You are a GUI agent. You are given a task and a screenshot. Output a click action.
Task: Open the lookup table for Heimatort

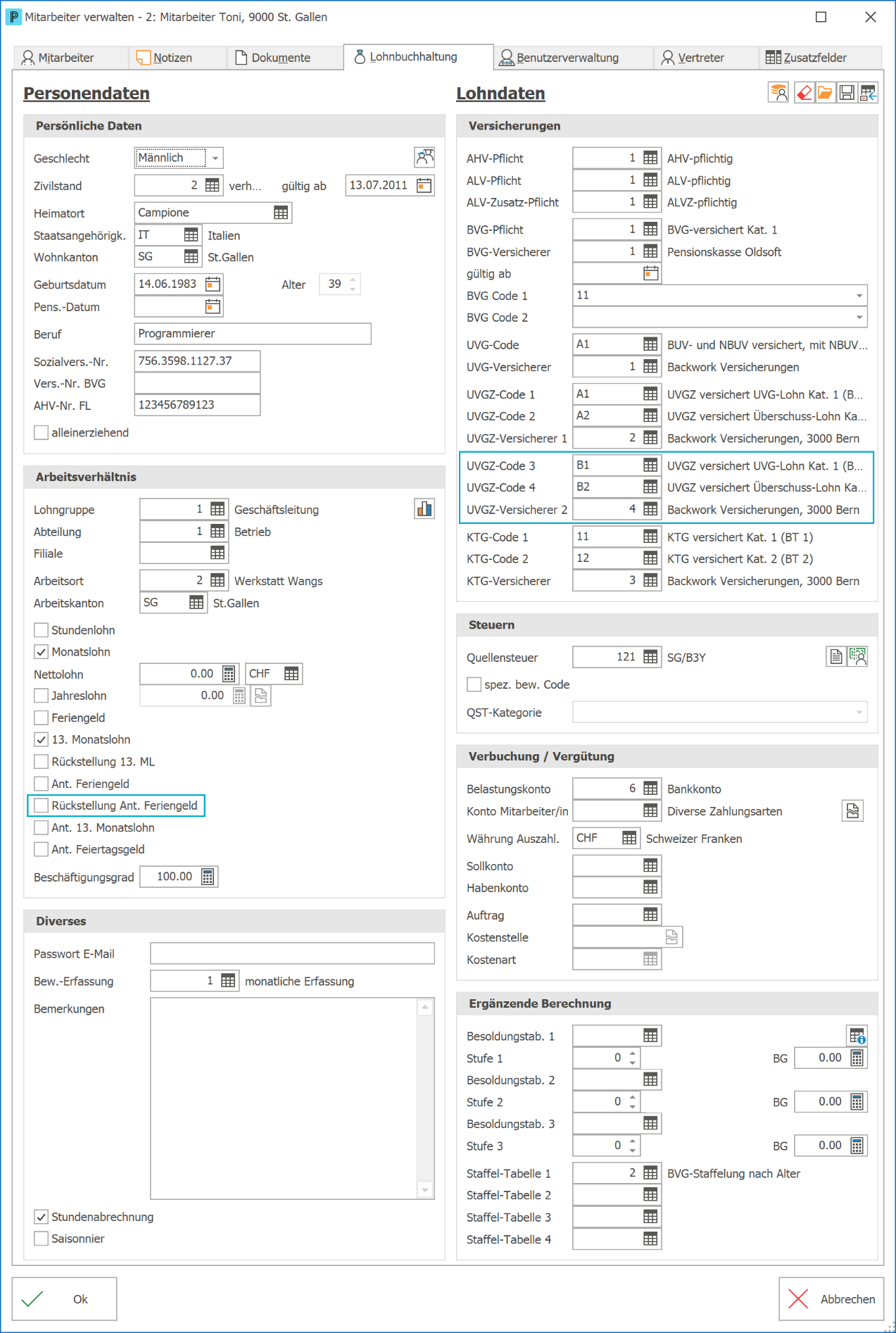coord(281,213)
